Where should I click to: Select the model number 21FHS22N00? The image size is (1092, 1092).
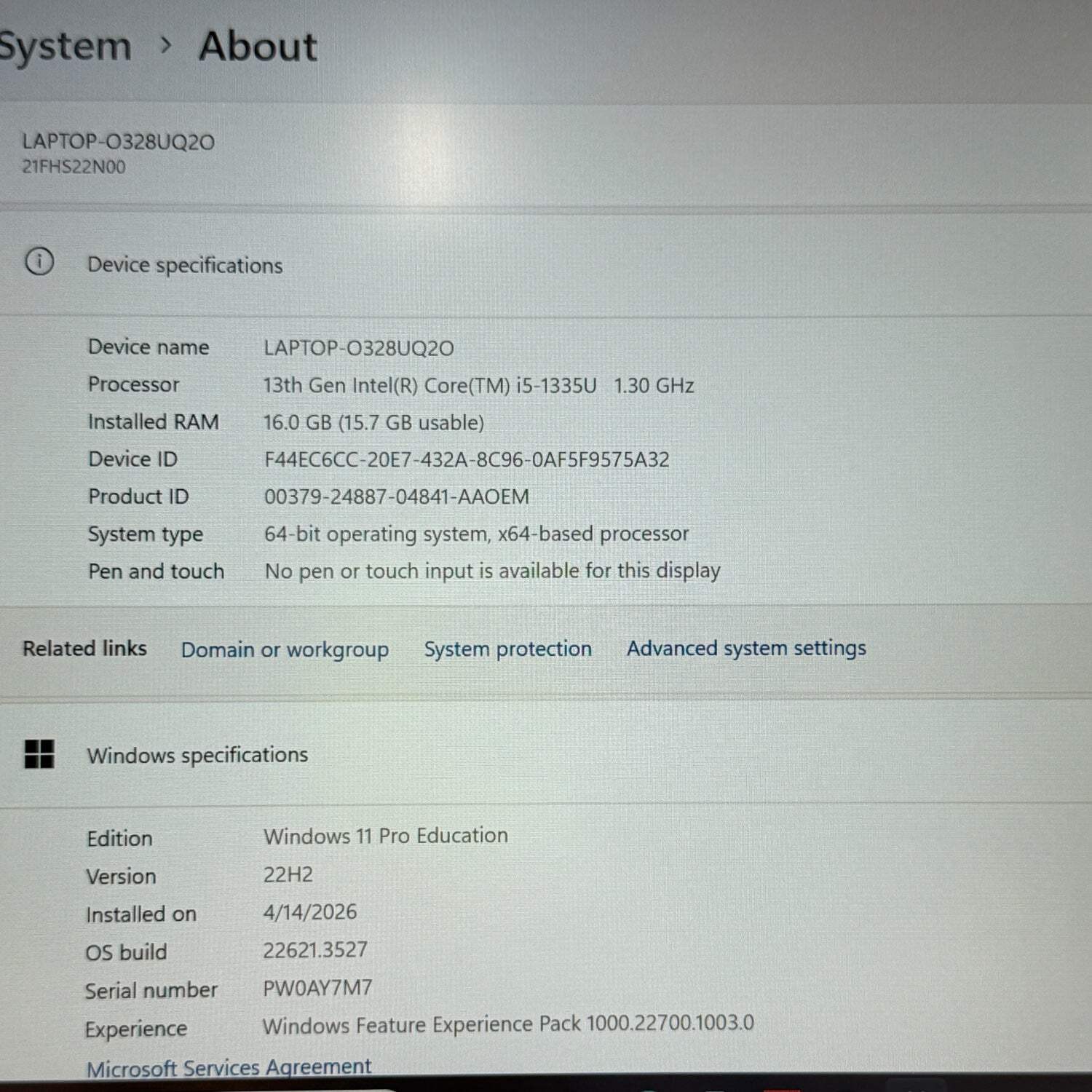74,167
